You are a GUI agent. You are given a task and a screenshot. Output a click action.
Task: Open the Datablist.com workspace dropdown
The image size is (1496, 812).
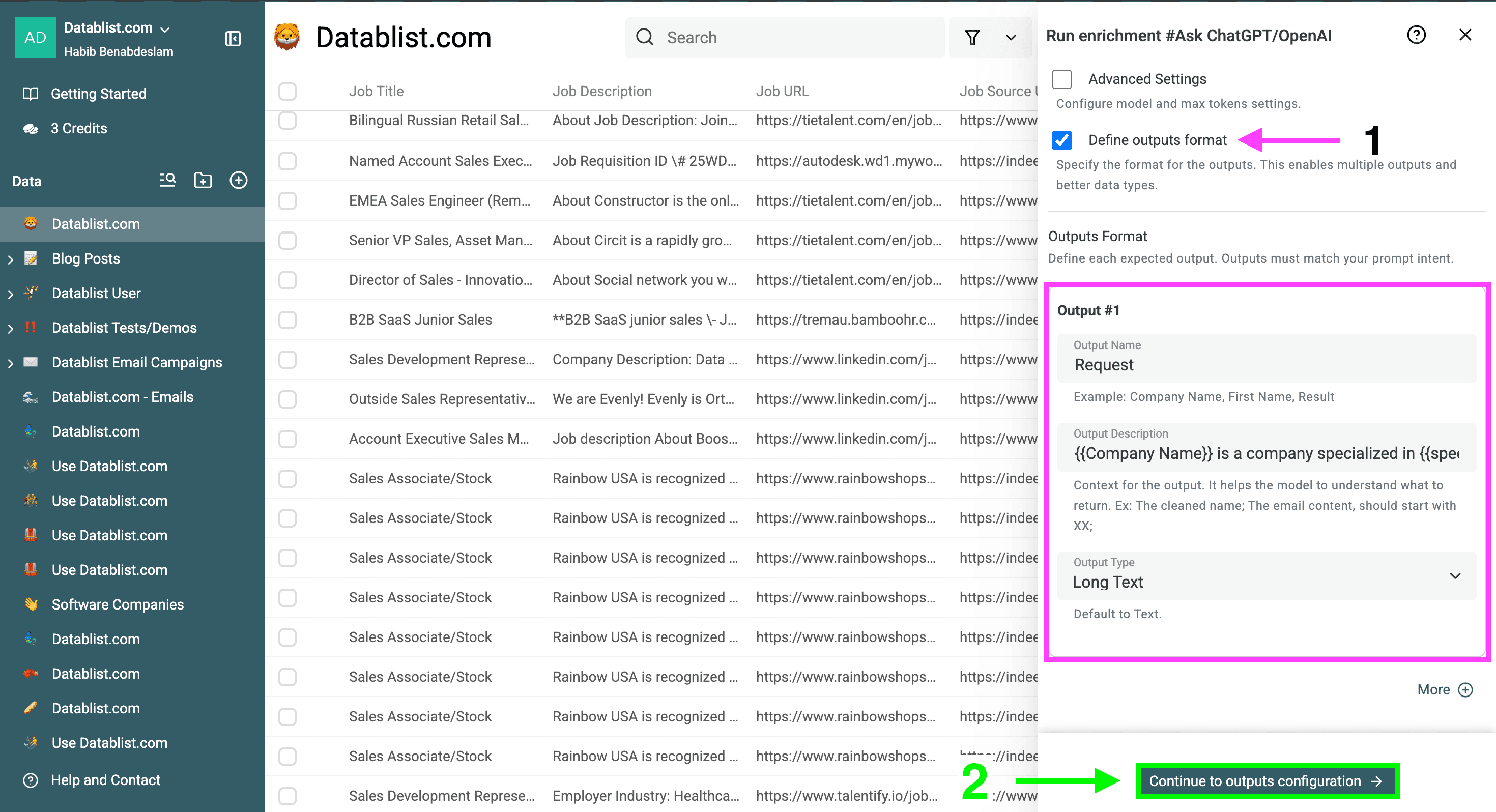pyautogui.click(x=165, y=29)
